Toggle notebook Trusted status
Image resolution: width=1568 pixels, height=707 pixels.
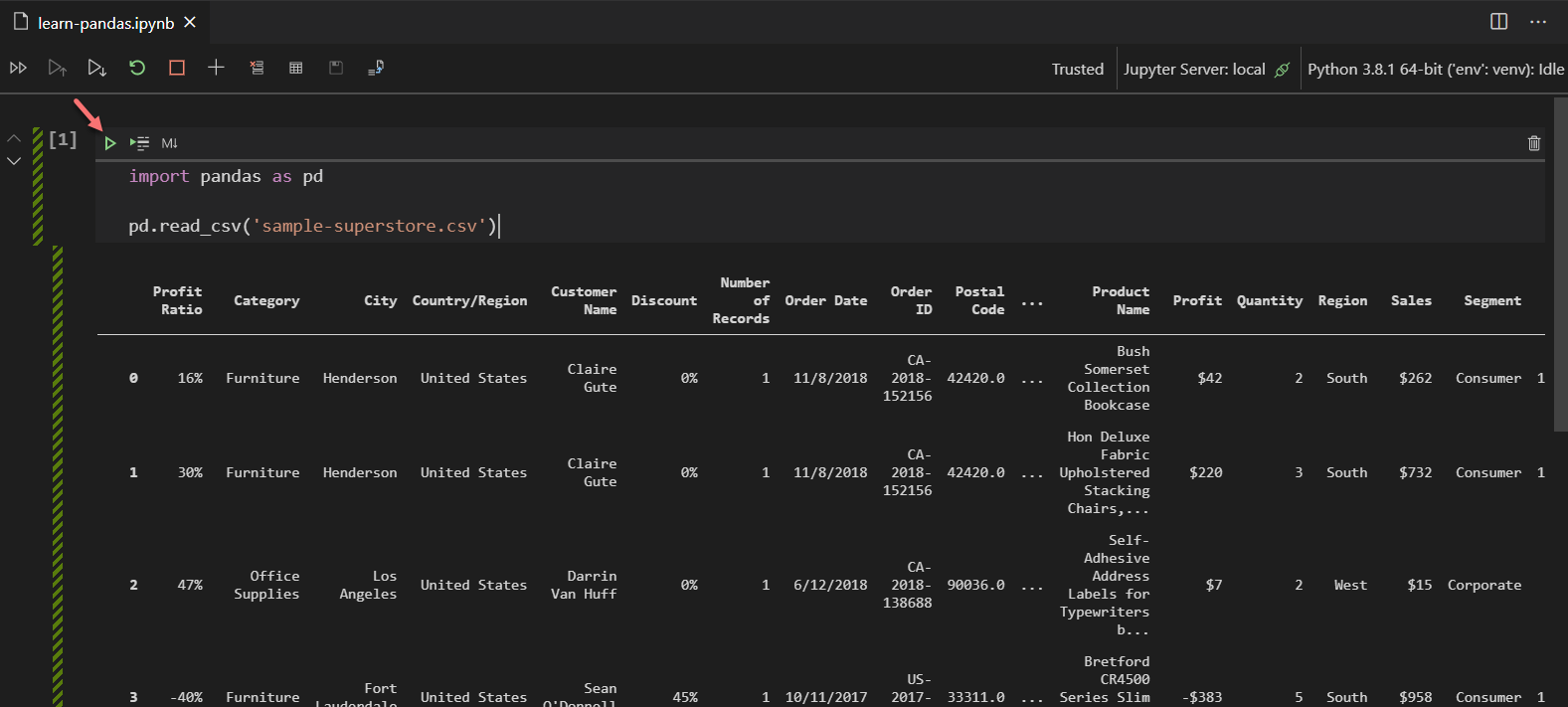pyautogui.click(x=1078, y=69)
